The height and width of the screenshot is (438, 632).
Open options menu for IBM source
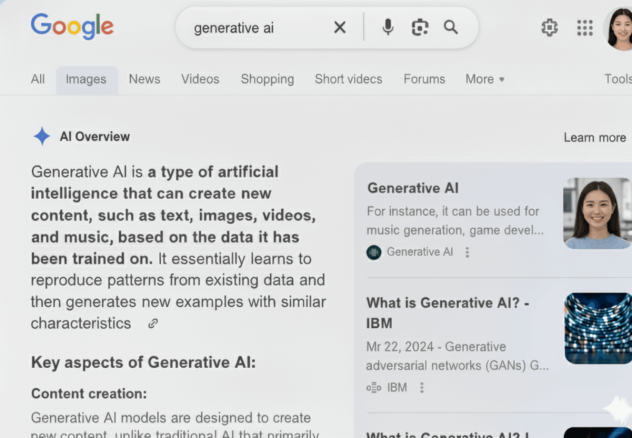click(x=422, y=388)
